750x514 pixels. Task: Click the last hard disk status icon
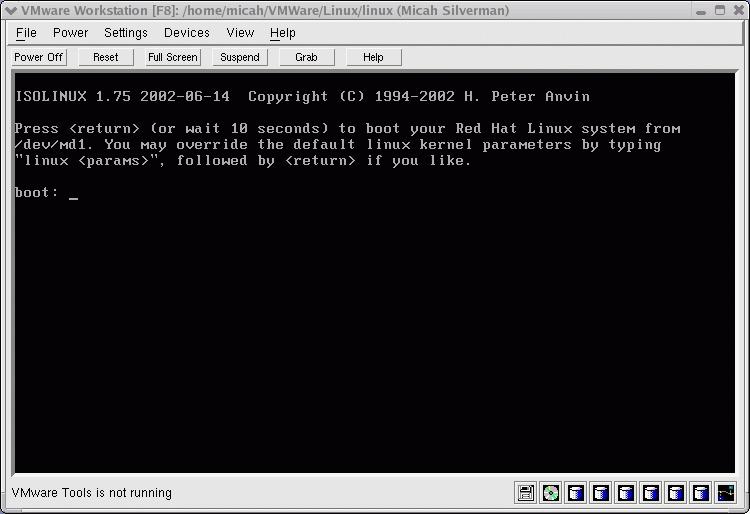[701, 493]
